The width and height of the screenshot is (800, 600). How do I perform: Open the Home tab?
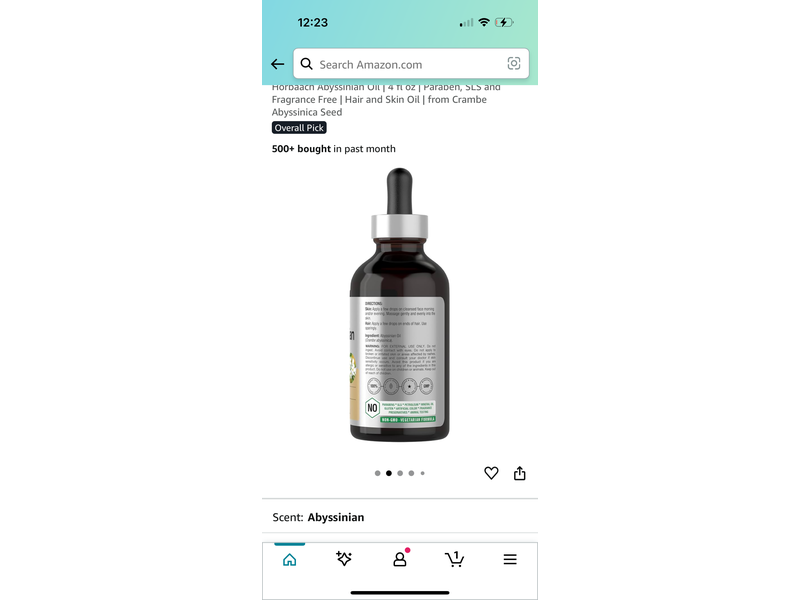(289, 560)
